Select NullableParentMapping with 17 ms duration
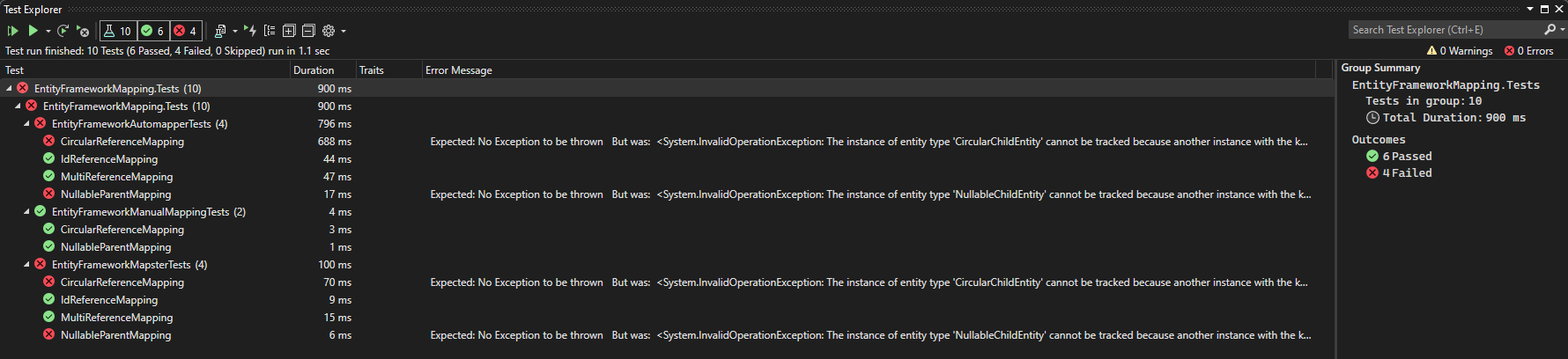 (x=668, y=194)
